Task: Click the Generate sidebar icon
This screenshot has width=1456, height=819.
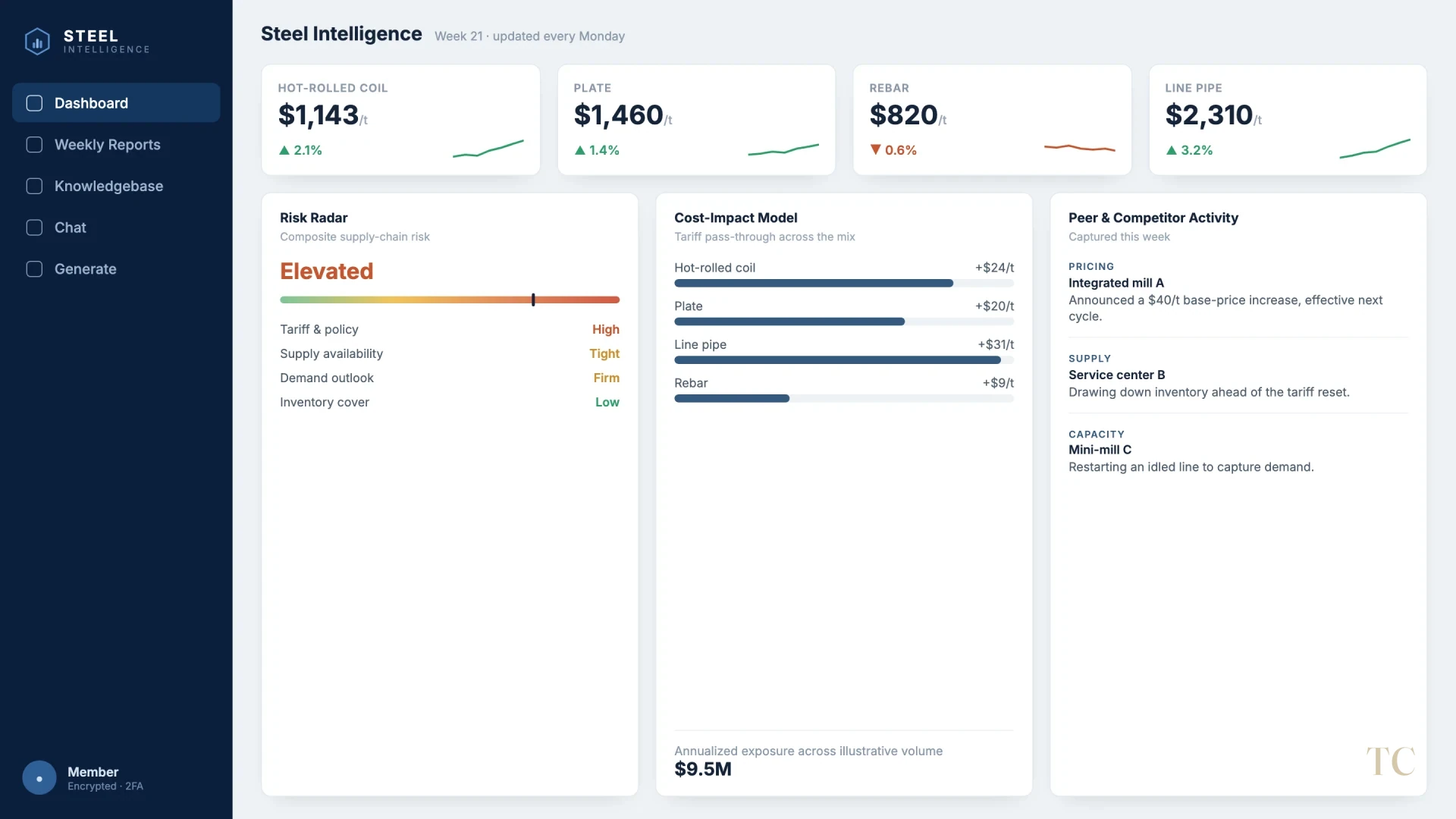Action: [x=34, y=269]
